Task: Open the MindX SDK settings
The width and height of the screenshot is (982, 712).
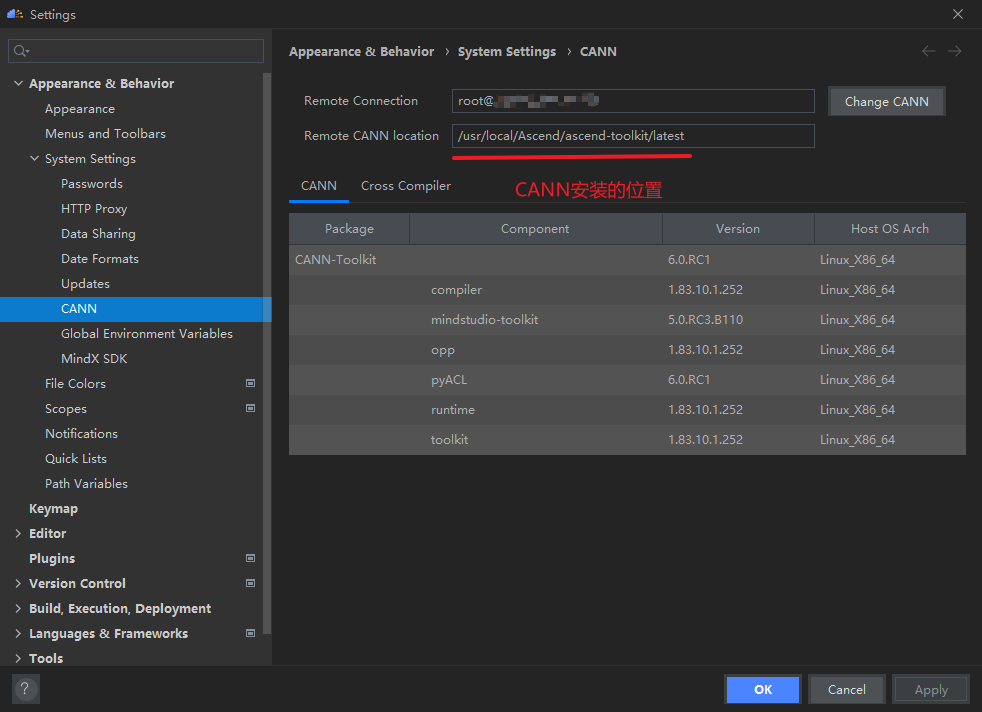Action: tap(94, 359)
